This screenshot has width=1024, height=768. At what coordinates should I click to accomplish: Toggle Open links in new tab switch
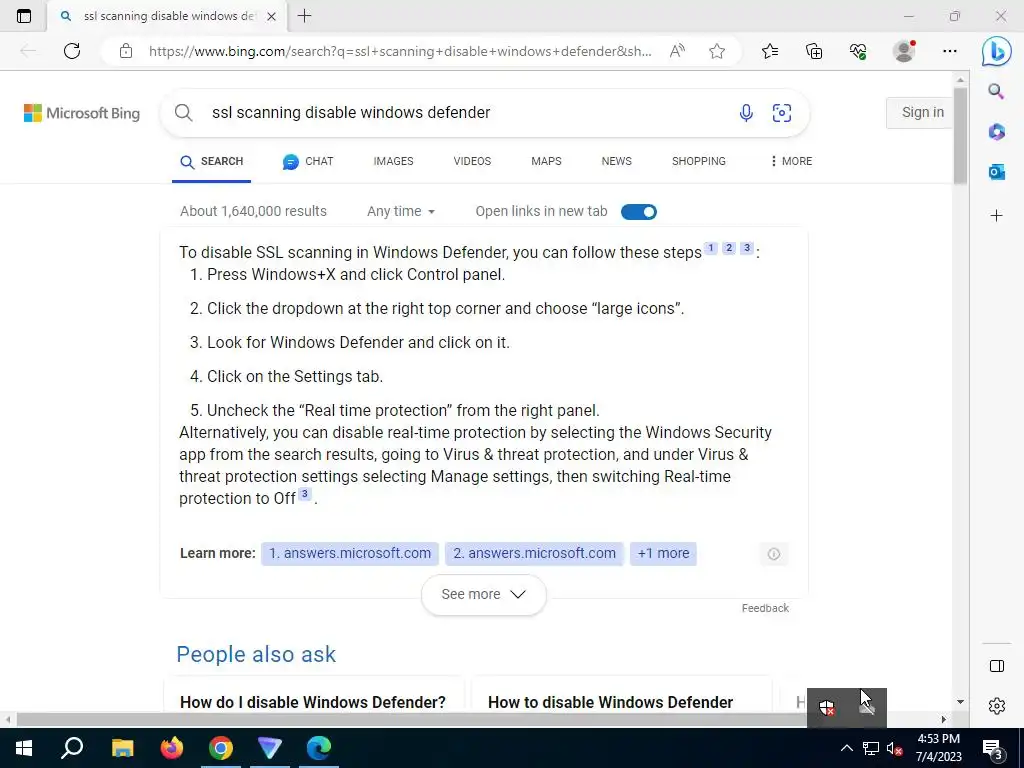[x=638, y=212]
